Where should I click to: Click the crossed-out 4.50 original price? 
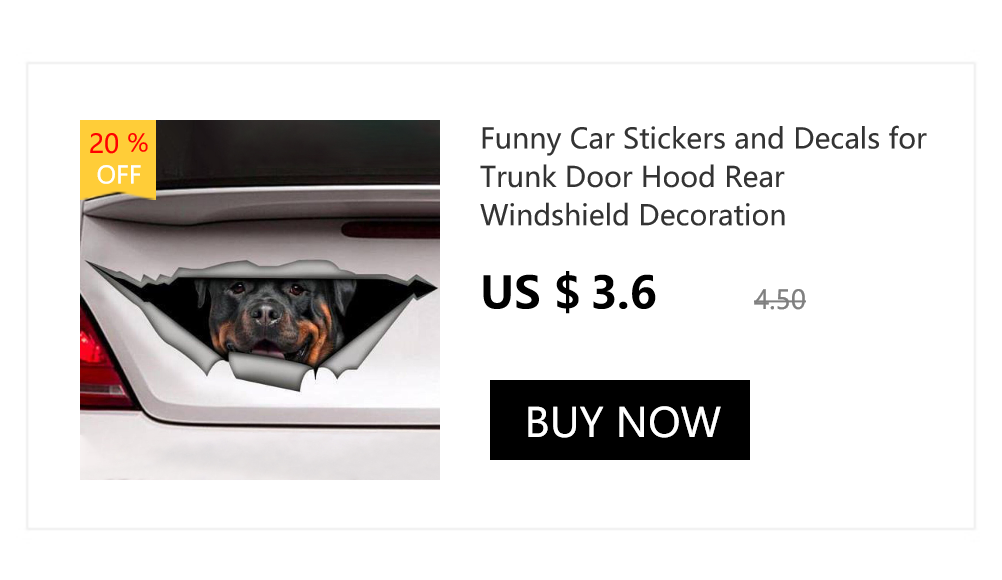click(780, 300)
